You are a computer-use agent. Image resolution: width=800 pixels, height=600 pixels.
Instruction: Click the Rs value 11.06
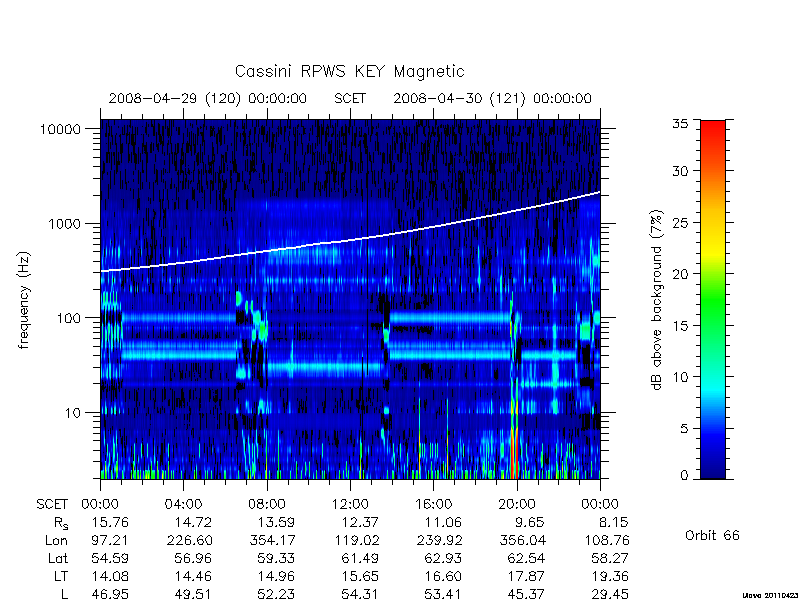coord(443,522)
